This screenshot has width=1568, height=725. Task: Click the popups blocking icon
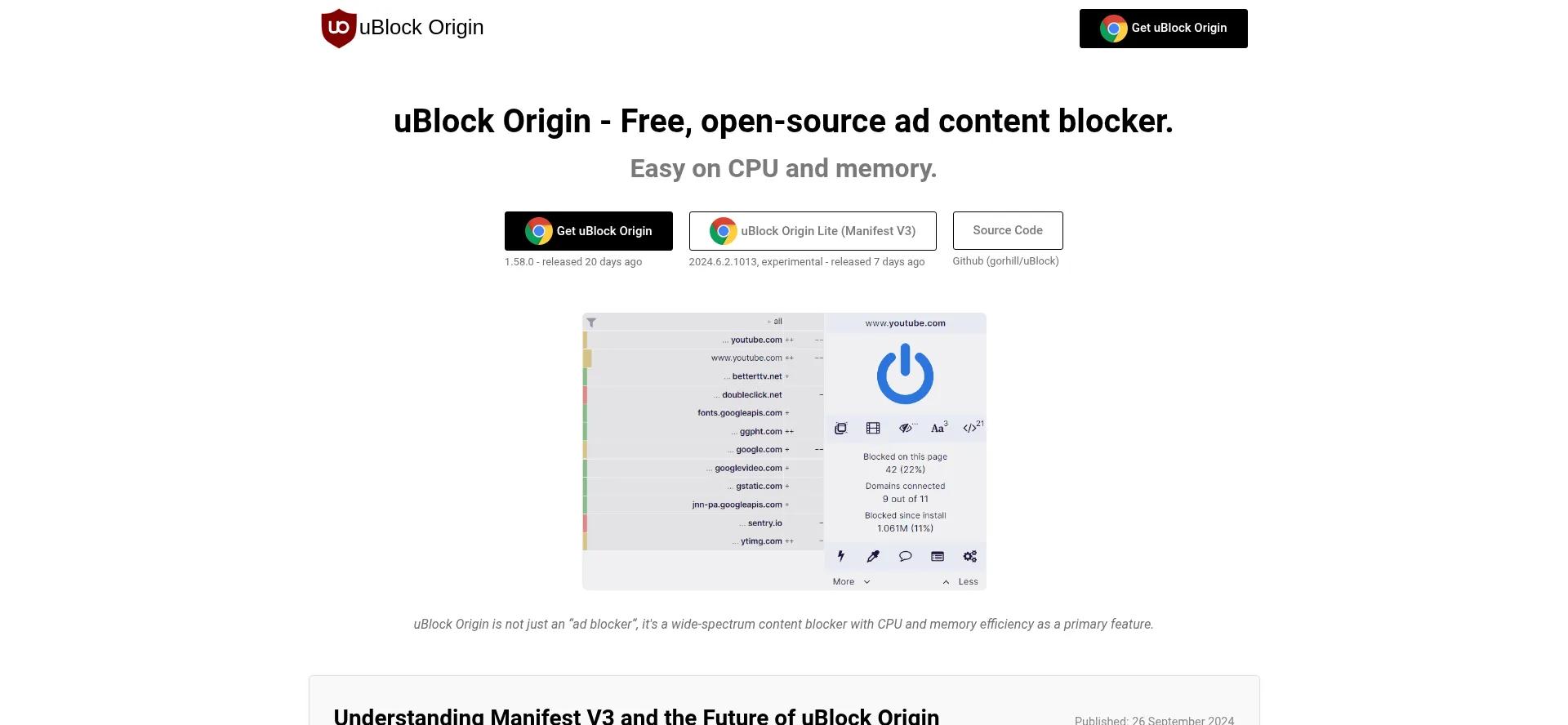tap(840, 428)
